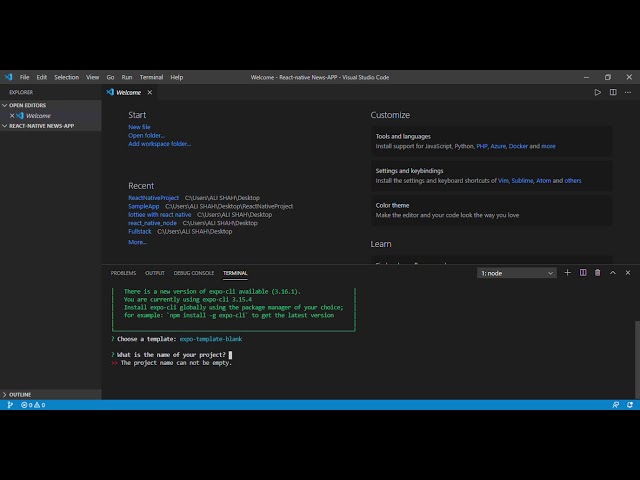Open recent react_native_node project
The width and height of the screenshot is (640, 480).
pyautogui.click(x=152, y=223)
